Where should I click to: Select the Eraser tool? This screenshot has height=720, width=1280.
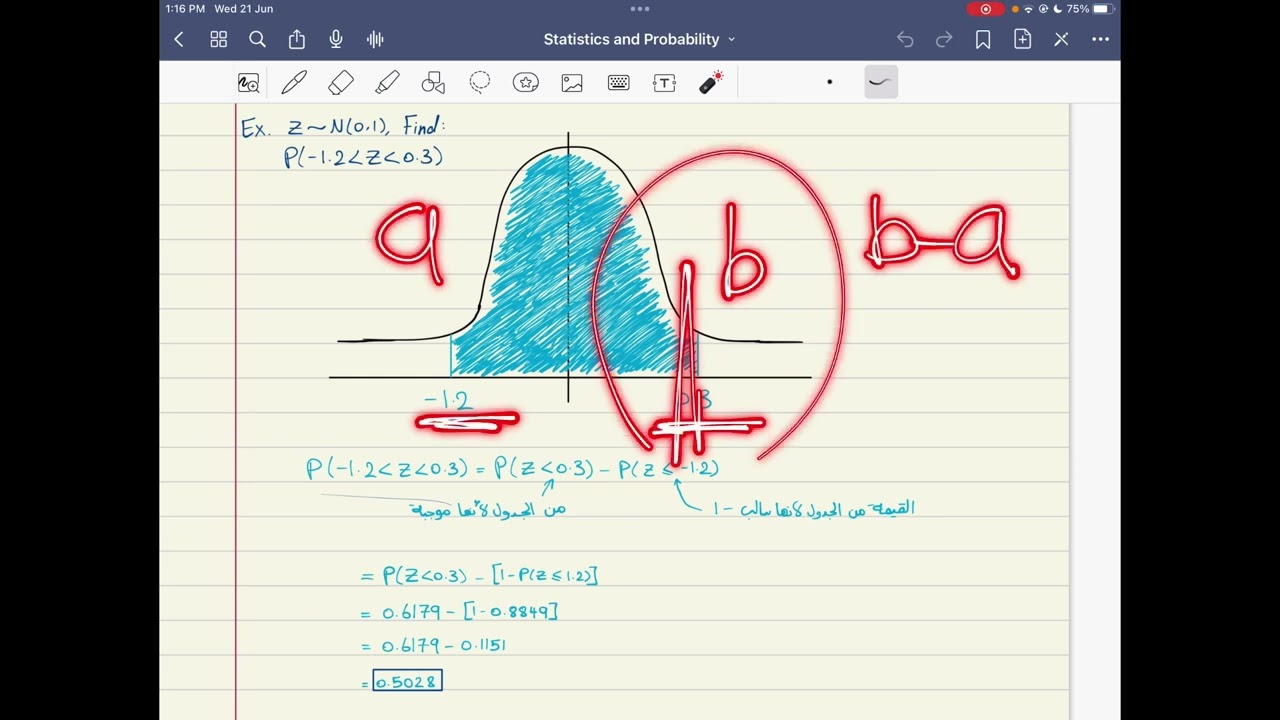point(341,83)
